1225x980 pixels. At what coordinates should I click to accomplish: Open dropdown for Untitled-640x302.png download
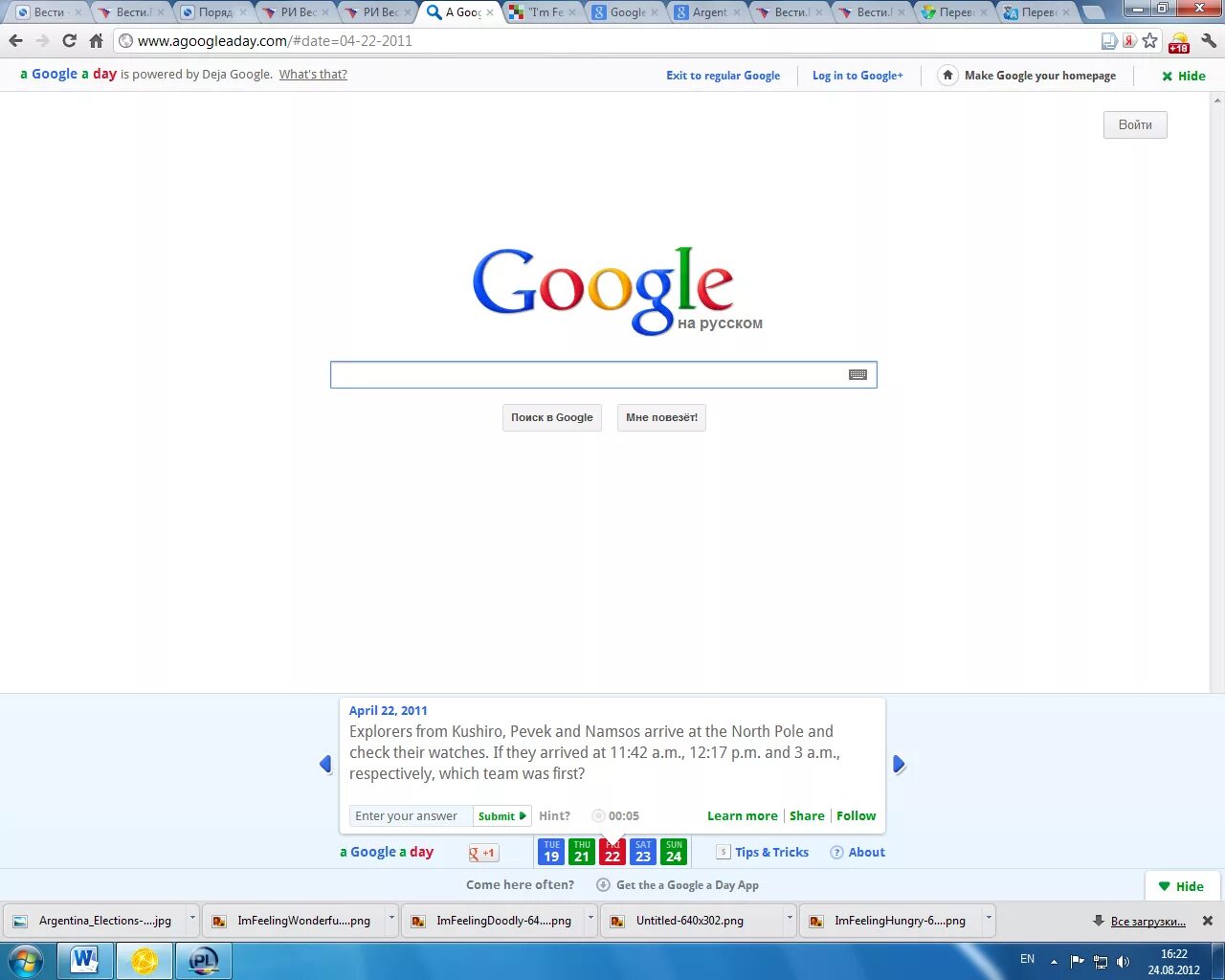(790, 920)
